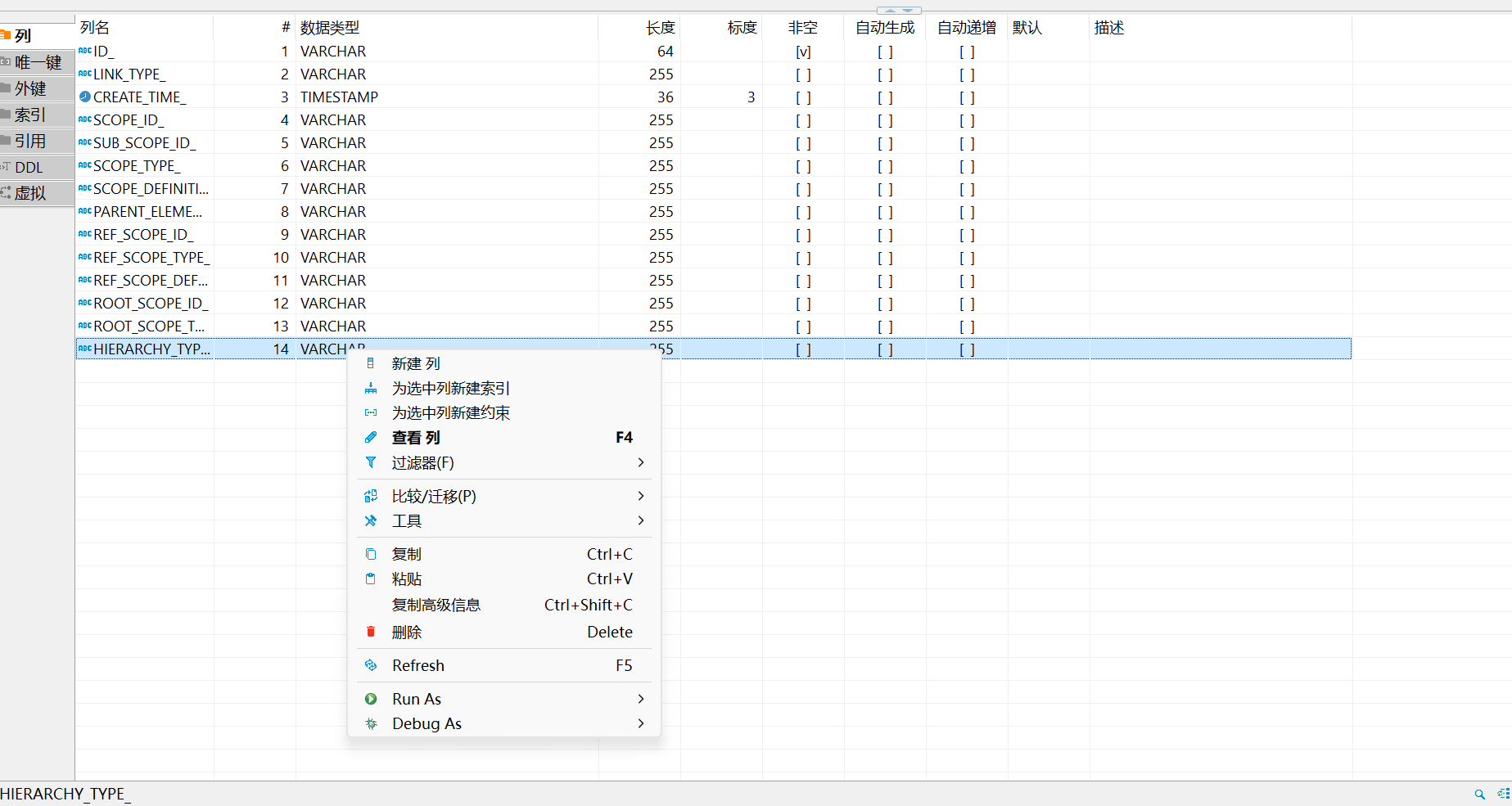This screenshot has width=1512, height=806.
Task: Click the trash icon beside 删除
Action: pyautogui.click(x=371, y=632)
